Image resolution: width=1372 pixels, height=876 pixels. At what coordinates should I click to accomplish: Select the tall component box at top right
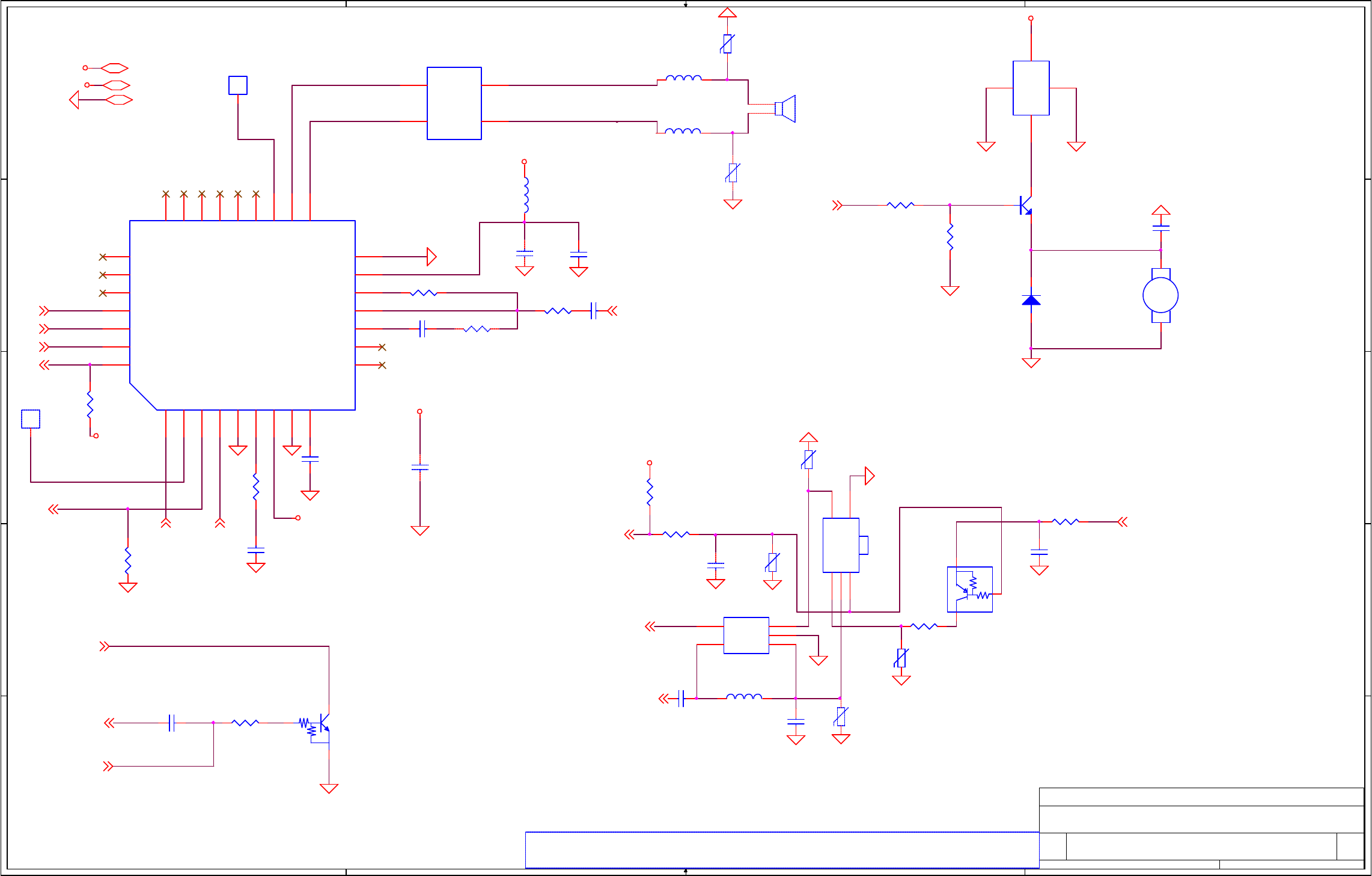pos(1031,88)
